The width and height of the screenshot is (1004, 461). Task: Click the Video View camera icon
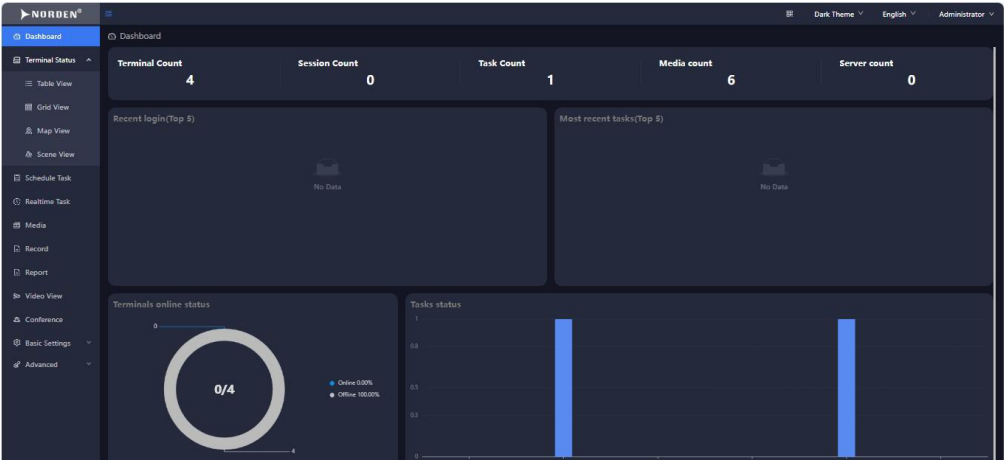pyautogui.click(x=17, y=296)
